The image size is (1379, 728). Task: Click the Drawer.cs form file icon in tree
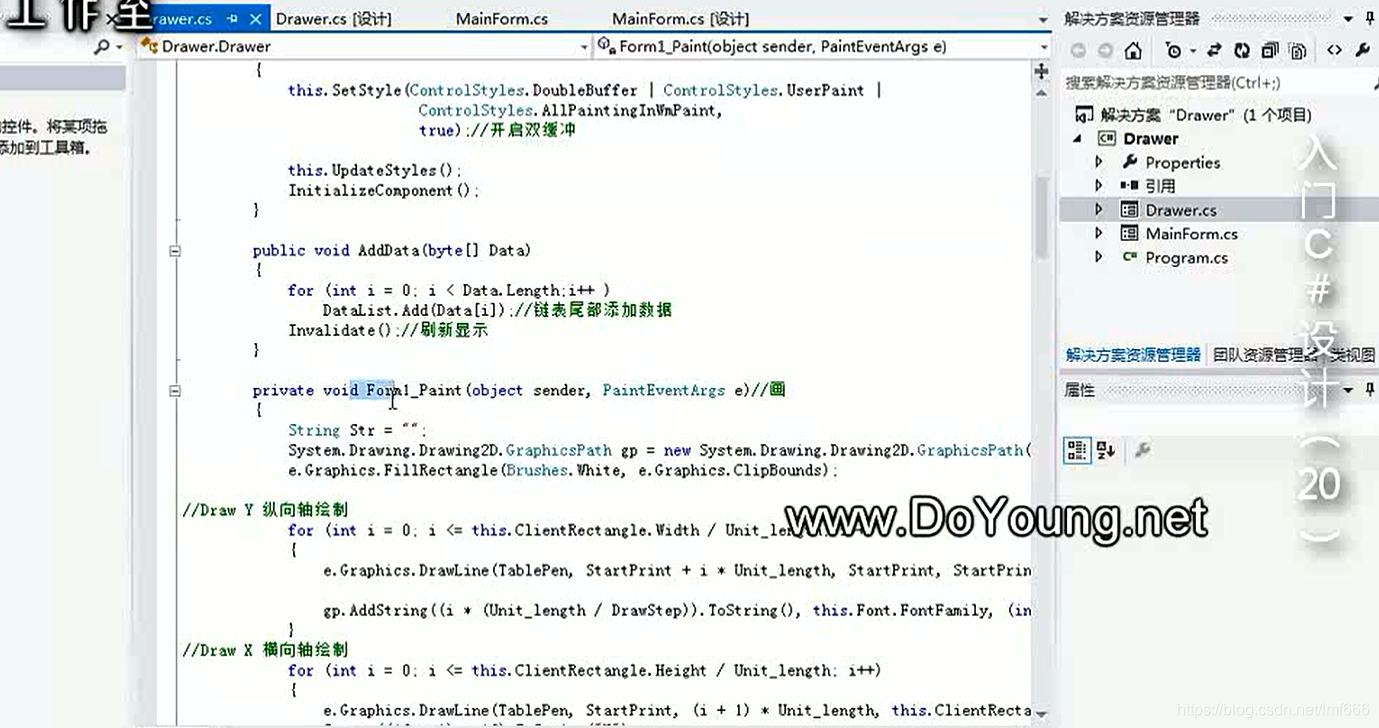pos(1129,210)
